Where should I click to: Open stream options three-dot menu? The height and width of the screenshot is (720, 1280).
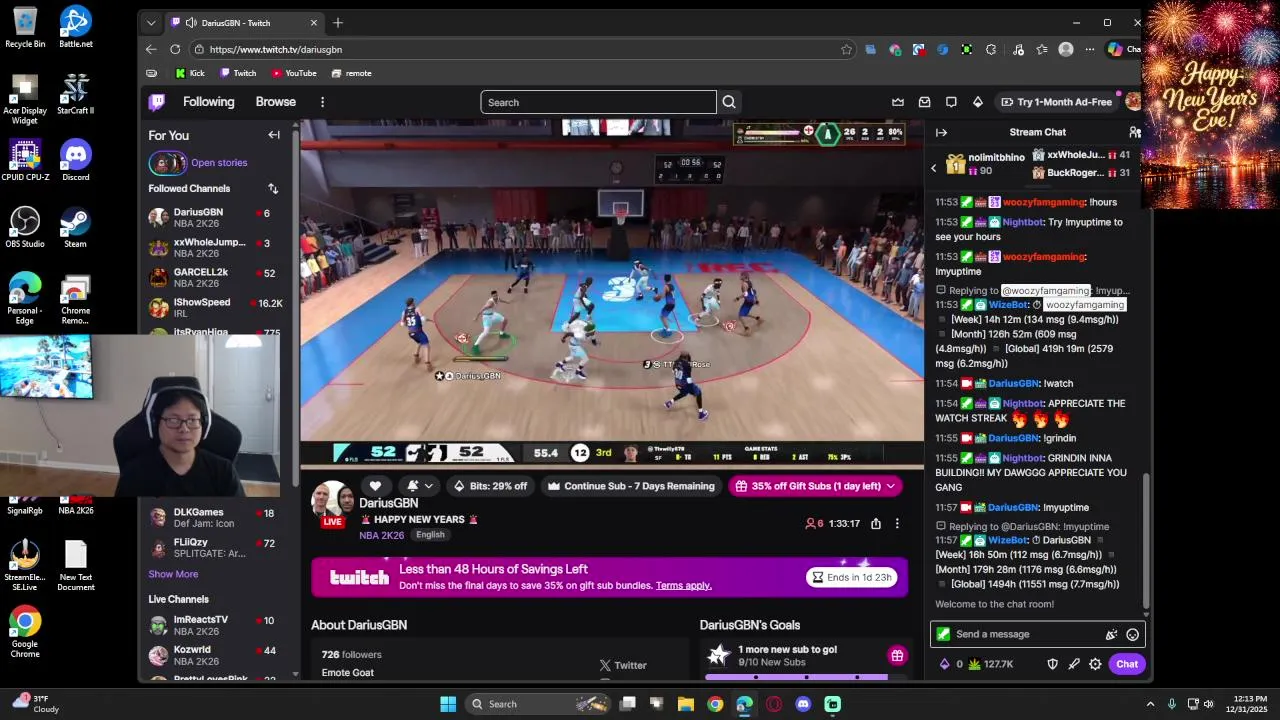(897, 523)
